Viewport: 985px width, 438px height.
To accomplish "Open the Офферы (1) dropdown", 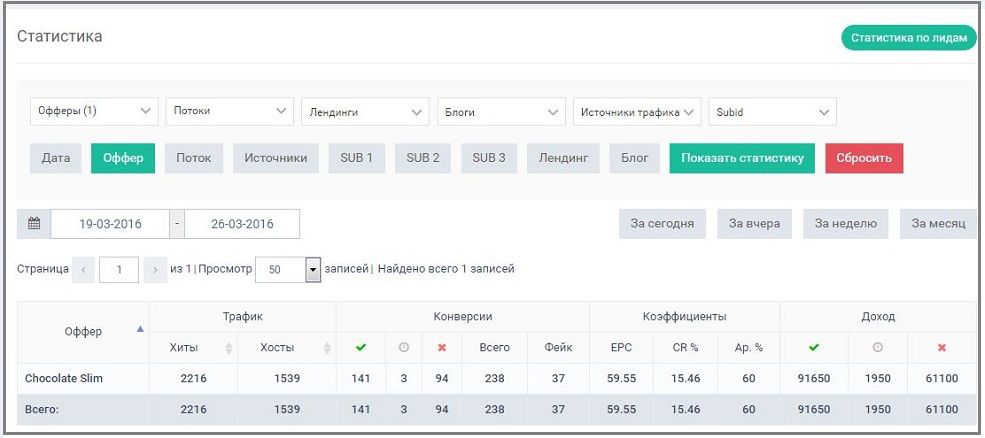I will tap(94, 112).
